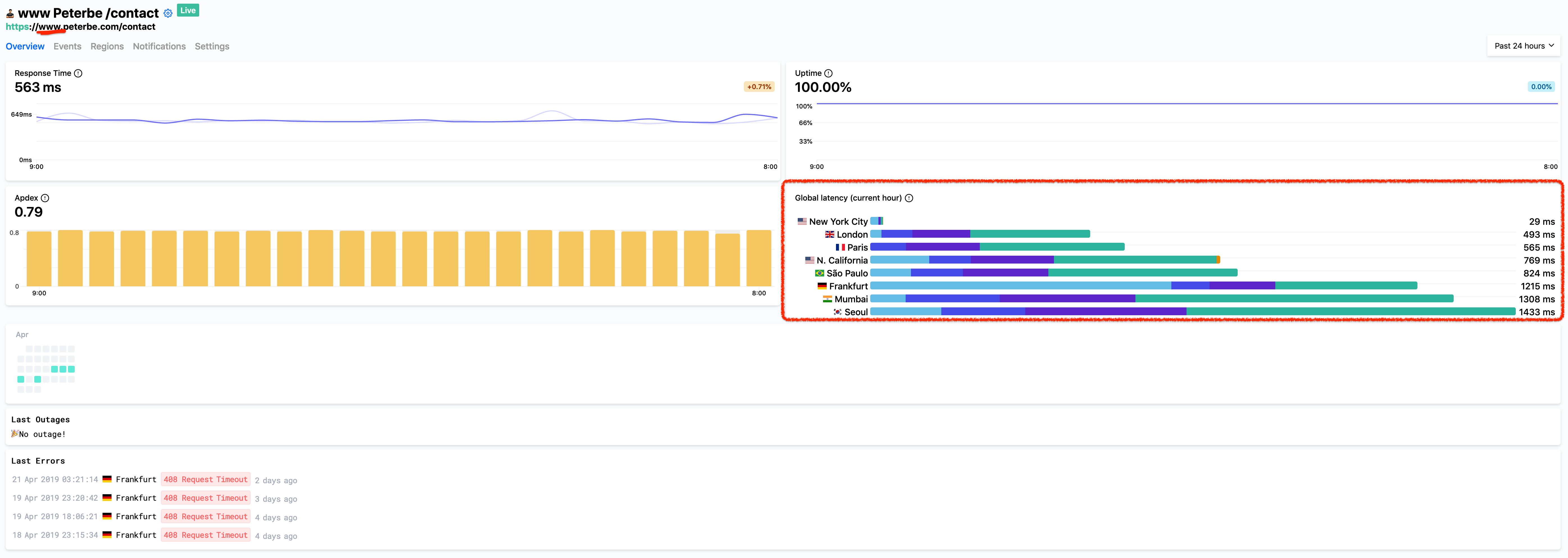Switch to the Overview tab
1568x558 pixels.
click(x=25, y=46)
